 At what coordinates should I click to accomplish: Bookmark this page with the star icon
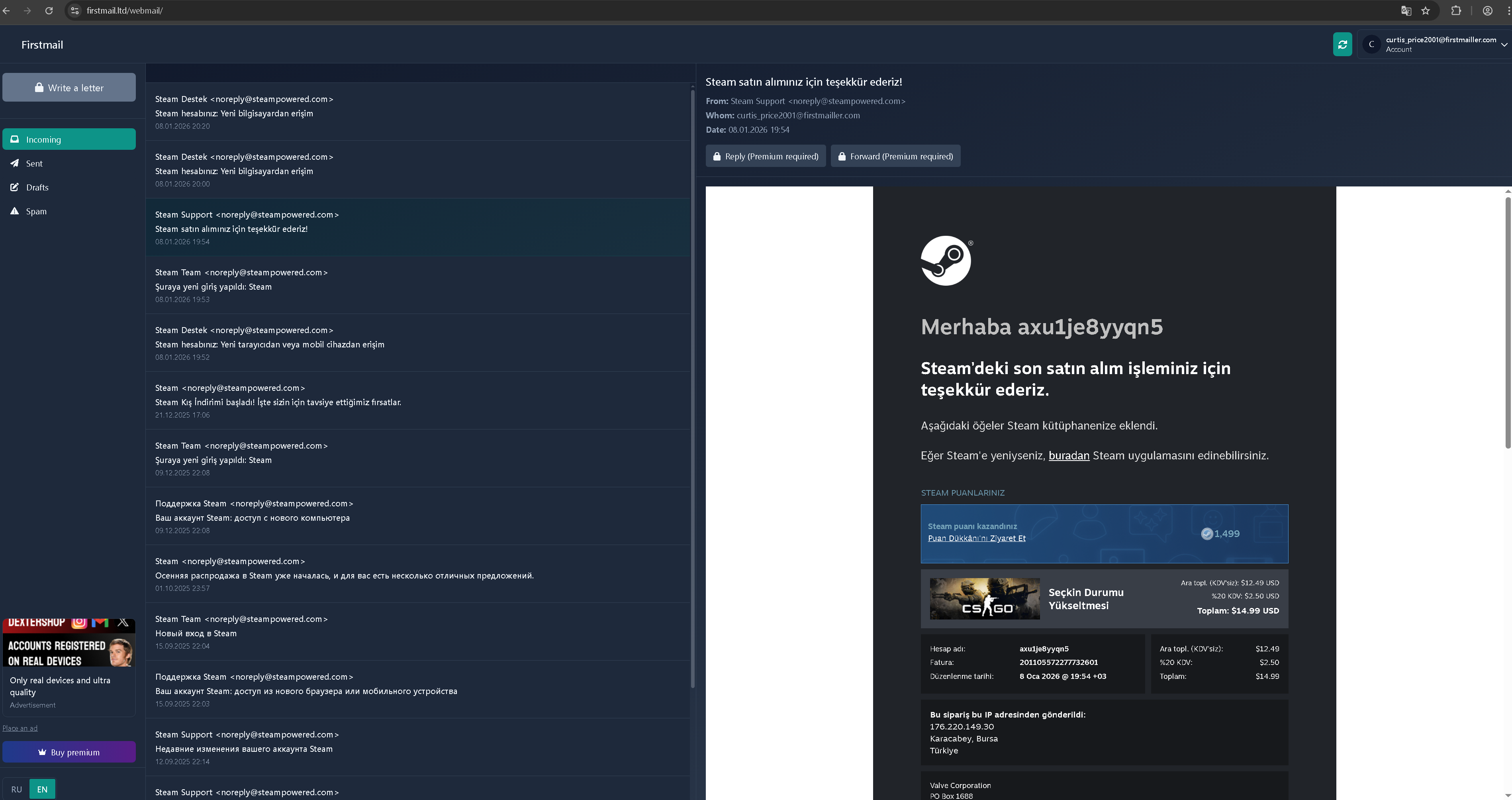pos(1426,11)
